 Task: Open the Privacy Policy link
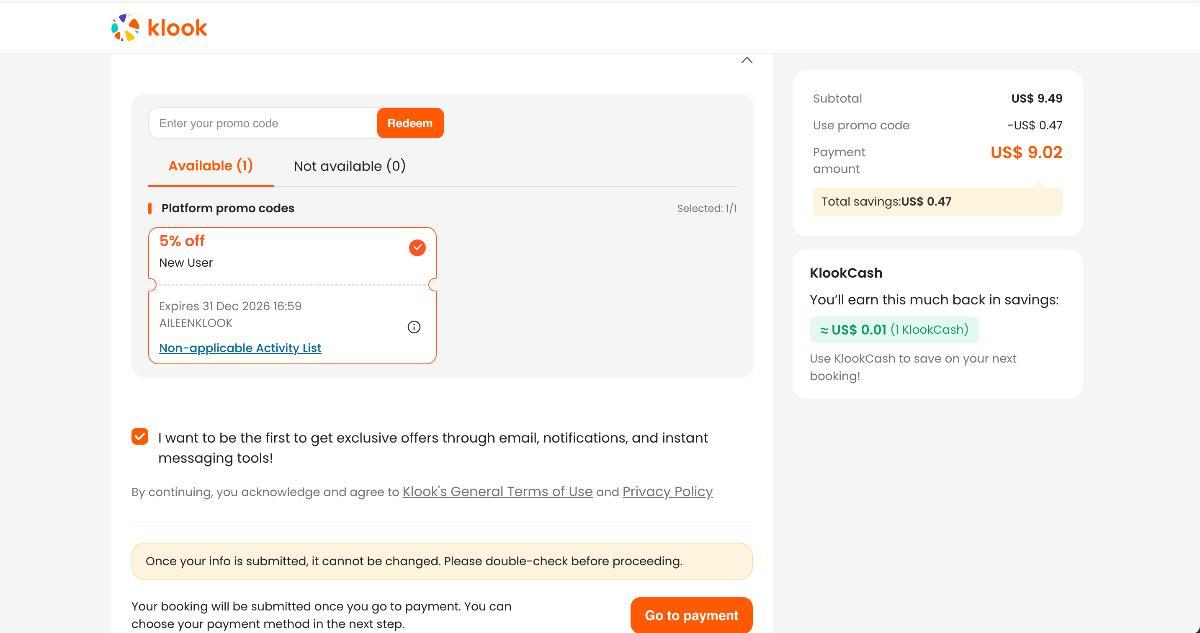point(667,492)
